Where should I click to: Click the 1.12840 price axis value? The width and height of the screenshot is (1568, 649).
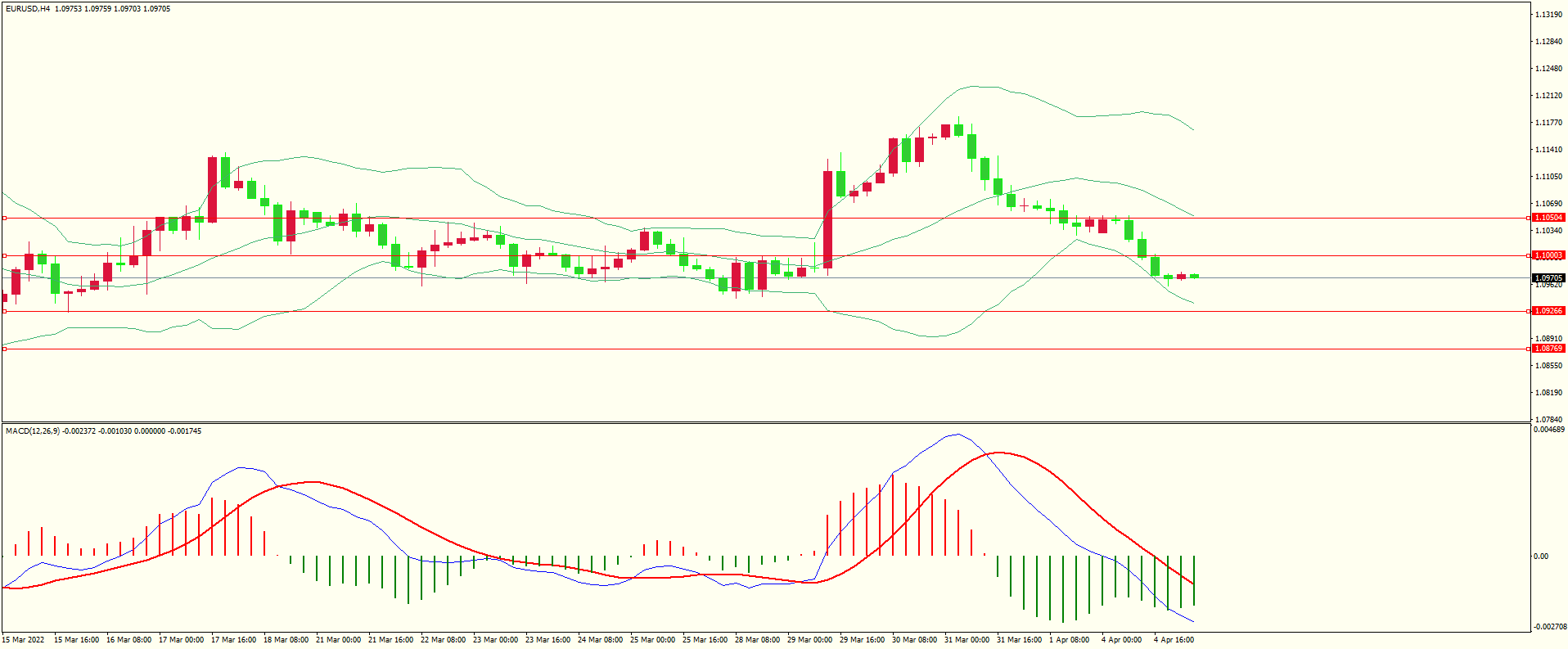pos(1548,42)
